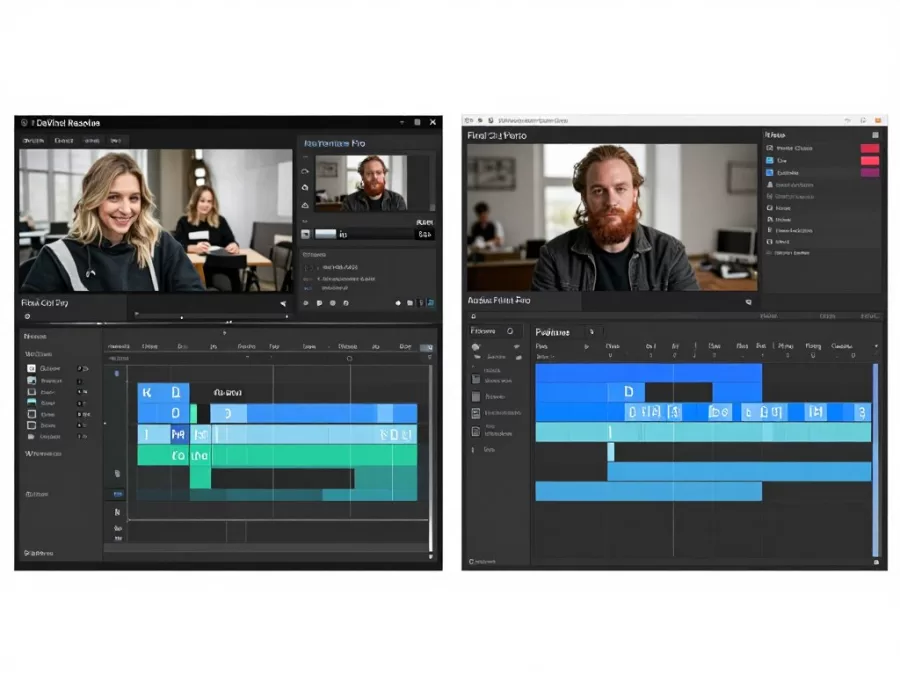Select the bottom blue clip in right window timeline
Image resolution: width=900 pixels, height=675 pixels.
[x=649, y=491]
